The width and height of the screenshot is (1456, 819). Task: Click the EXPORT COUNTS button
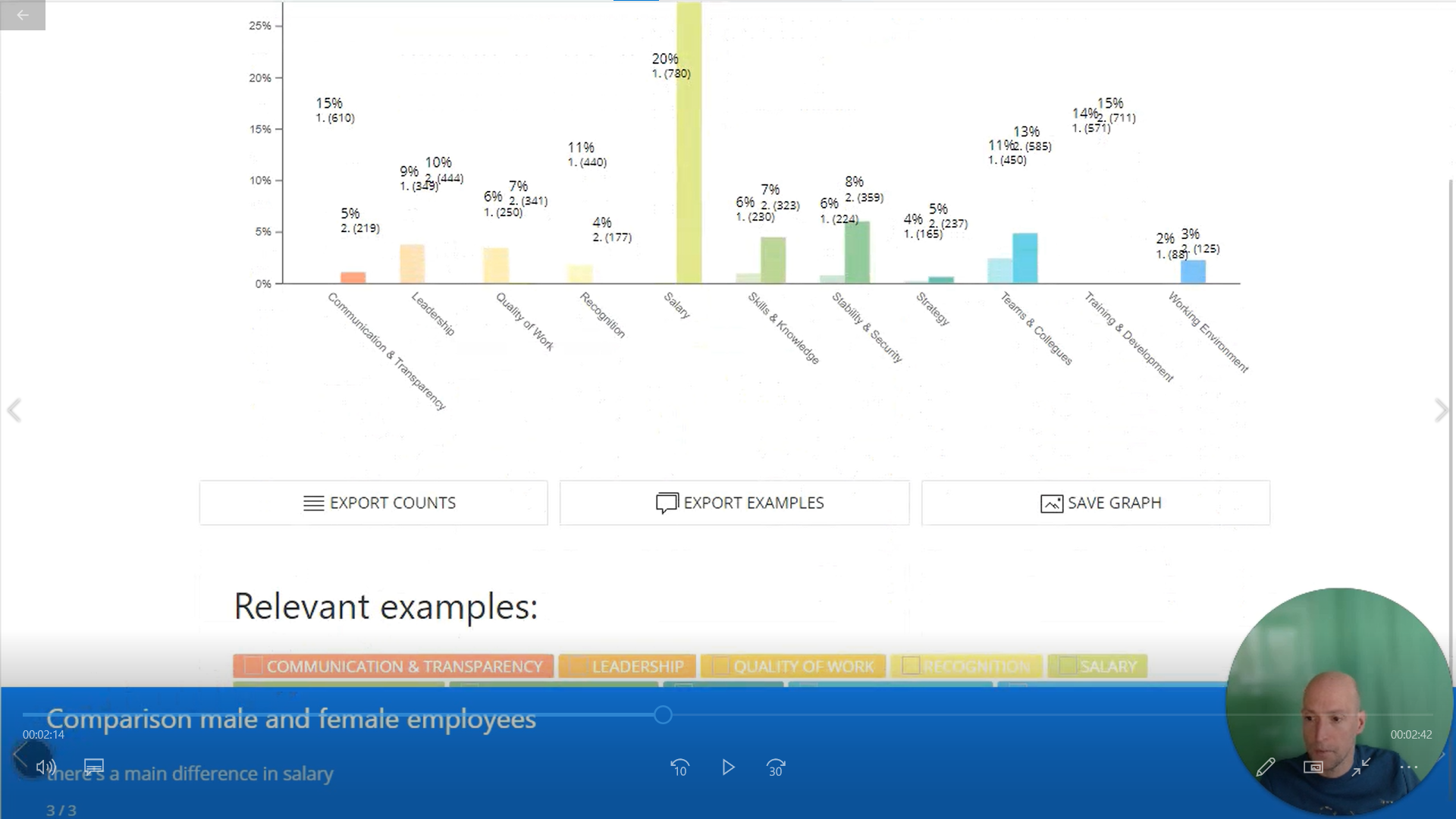point(373,502)
